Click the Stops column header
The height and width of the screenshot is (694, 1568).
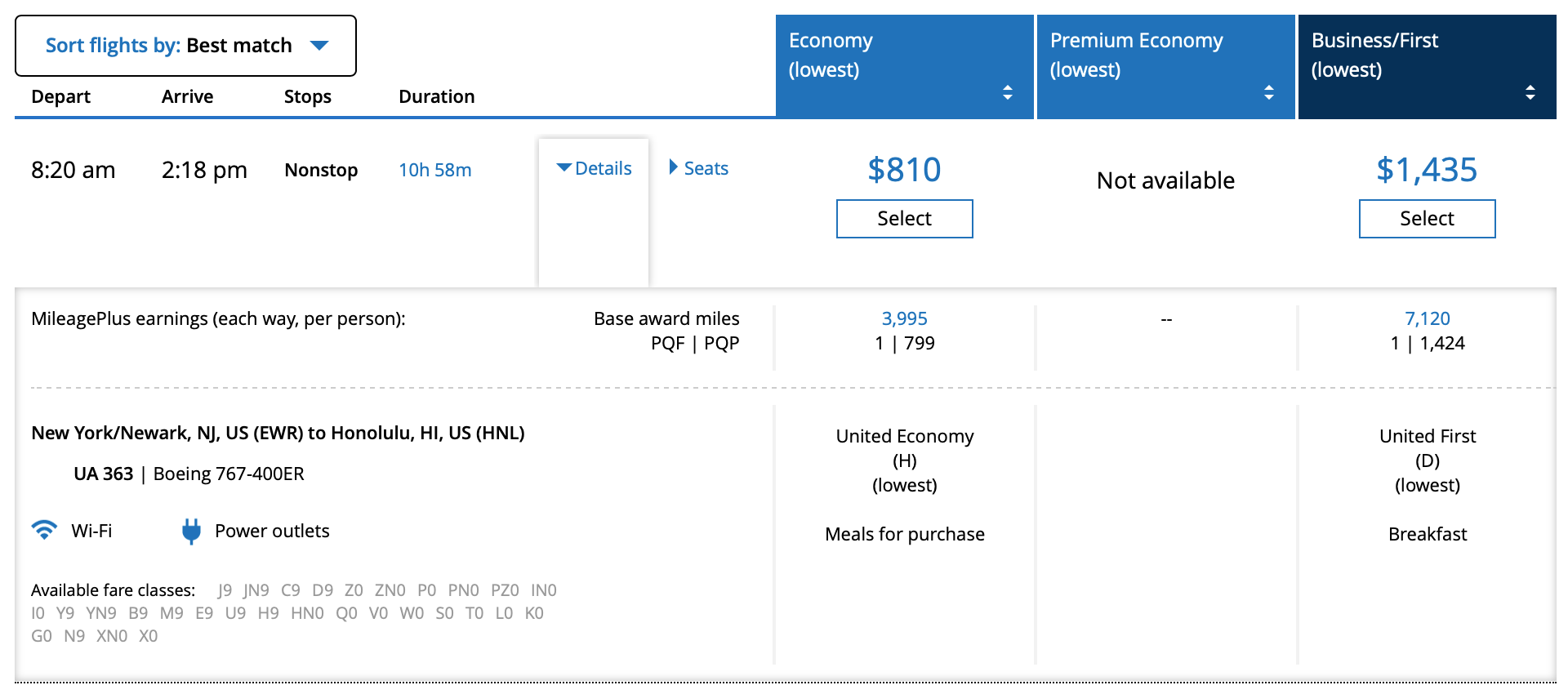[307, 96]
